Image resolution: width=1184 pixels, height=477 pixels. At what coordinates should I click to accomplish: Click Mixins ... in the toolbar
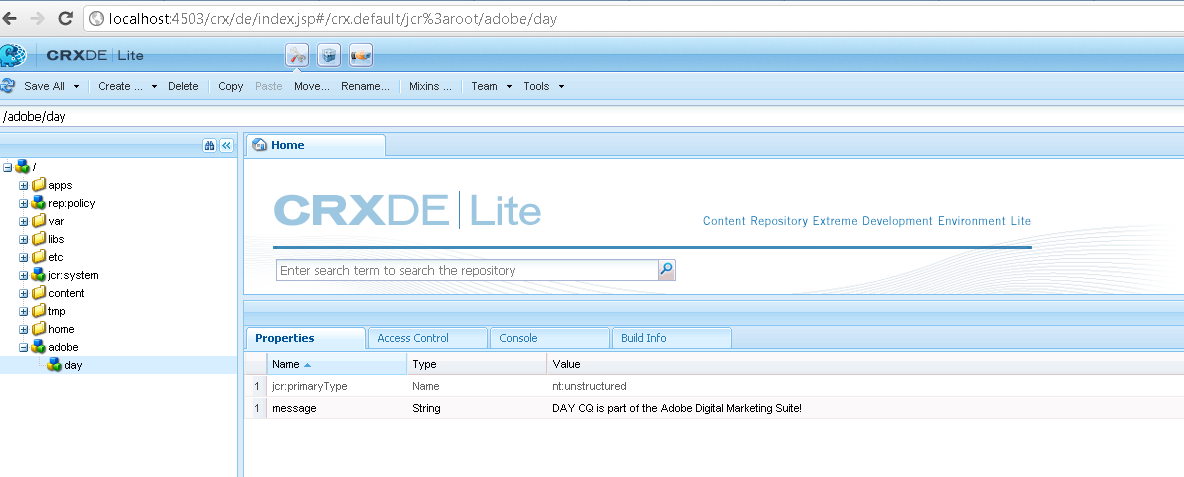(x=430, y=86)
